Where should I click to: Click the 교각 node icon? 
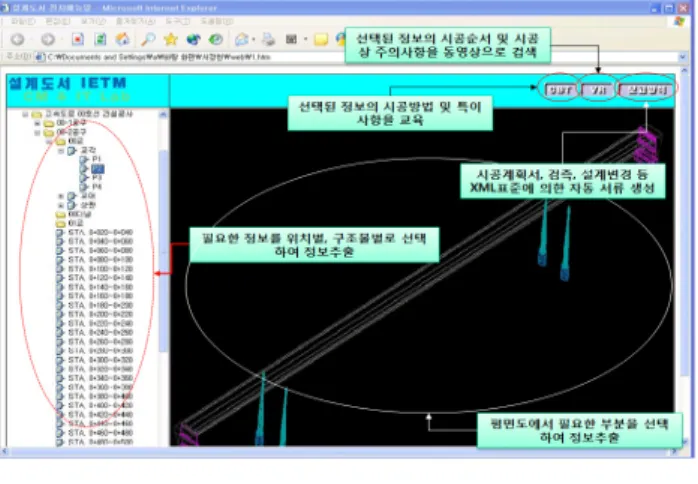coord(72,150)
